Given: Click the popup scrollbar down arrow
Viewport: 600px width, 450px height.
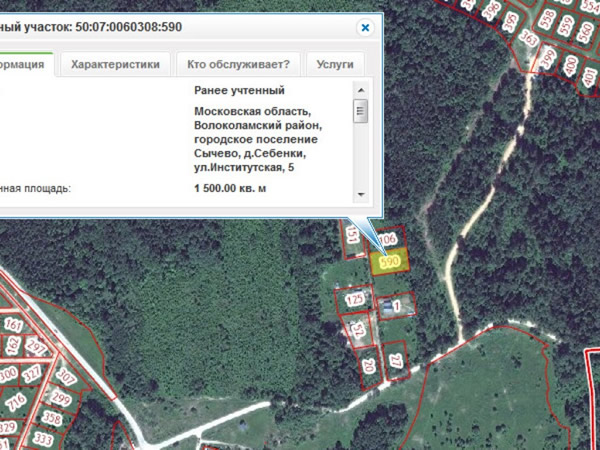Looking at the screenshot, I should click(360, 193).
